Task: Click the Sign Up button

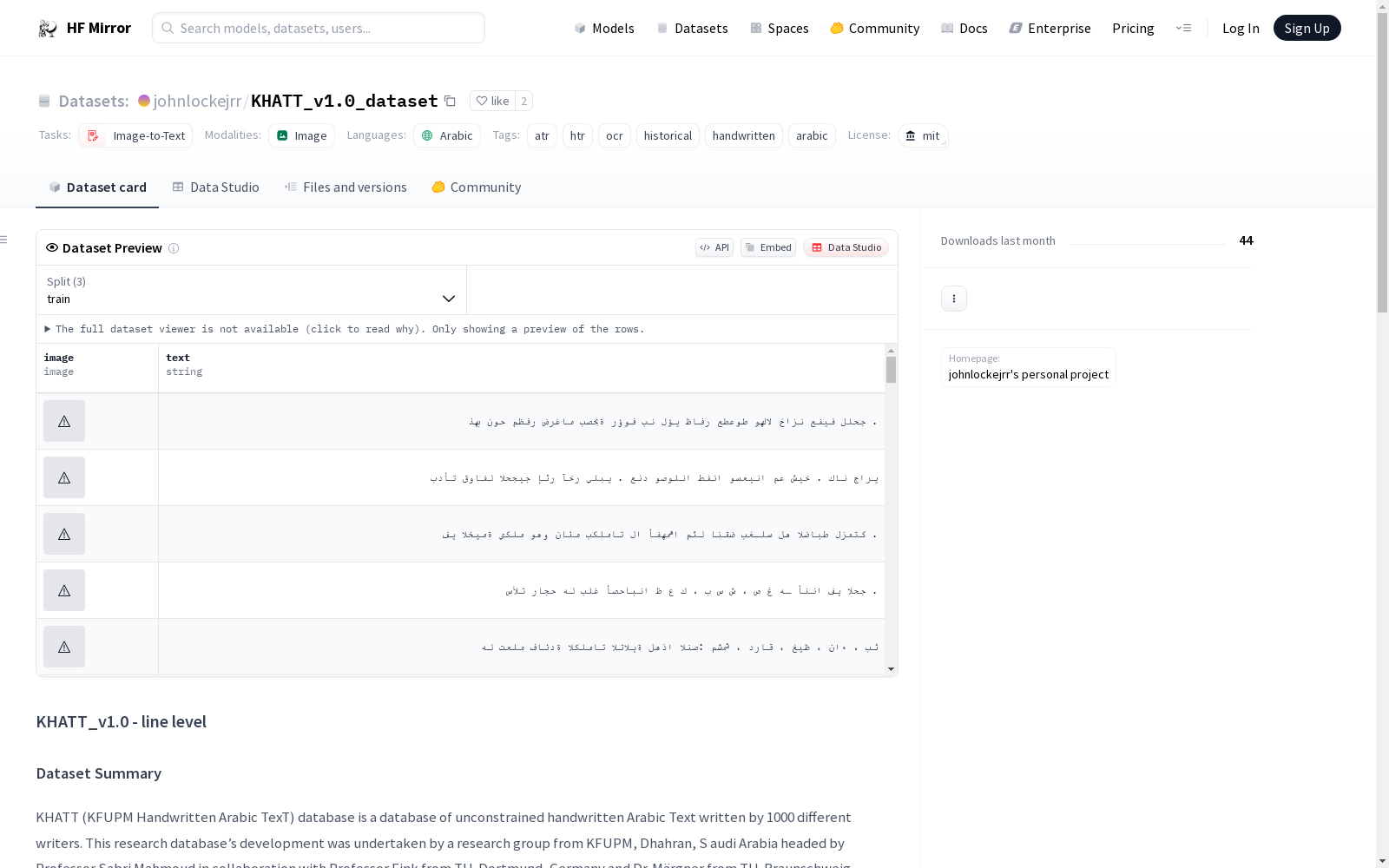Action: [1307, 28]
